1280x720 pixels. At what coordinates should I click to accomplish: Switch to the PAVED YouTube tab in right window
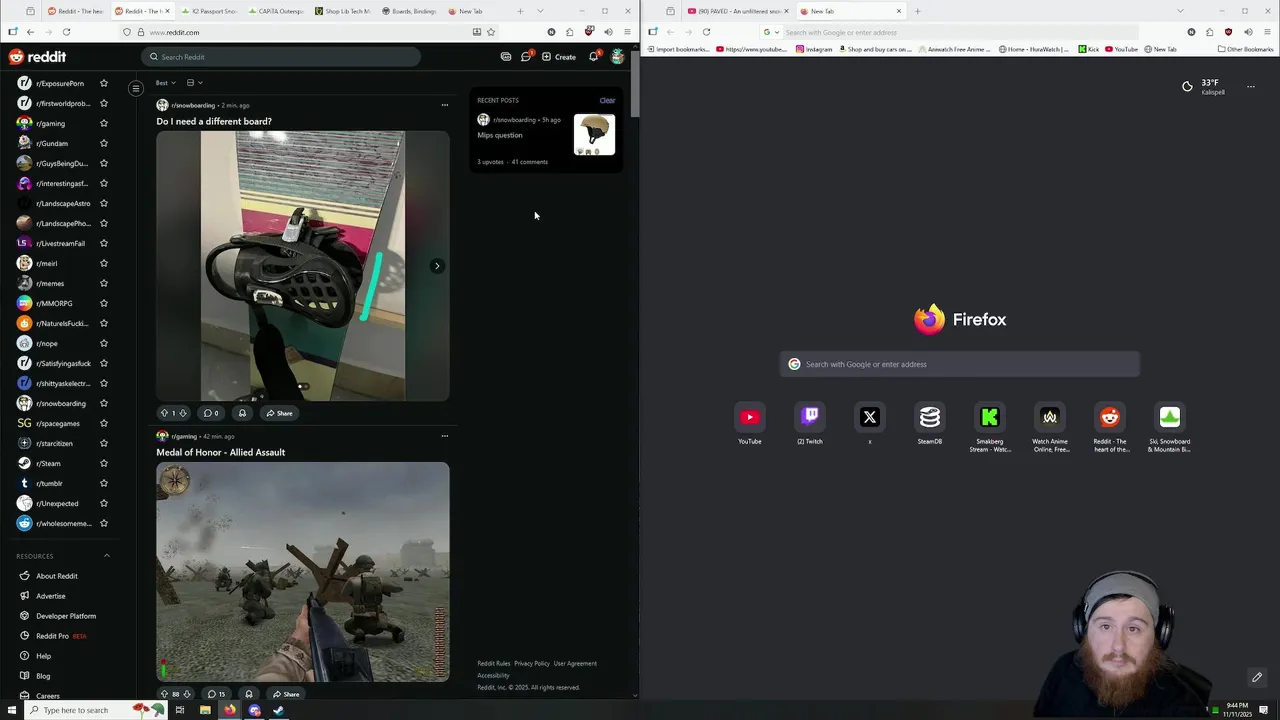738,11
